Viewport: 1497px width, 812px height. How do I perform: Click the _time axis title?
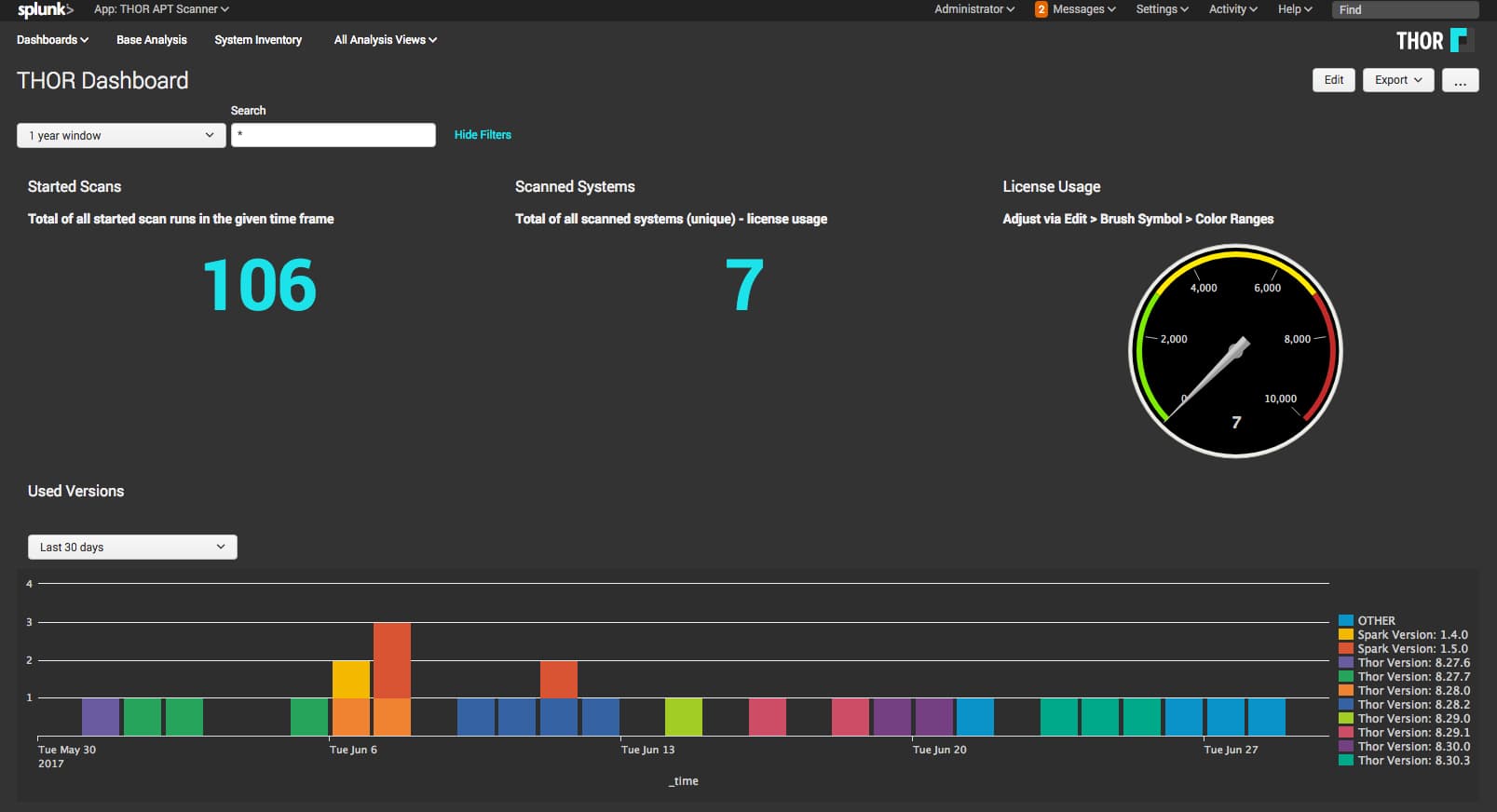click(683, 781)
